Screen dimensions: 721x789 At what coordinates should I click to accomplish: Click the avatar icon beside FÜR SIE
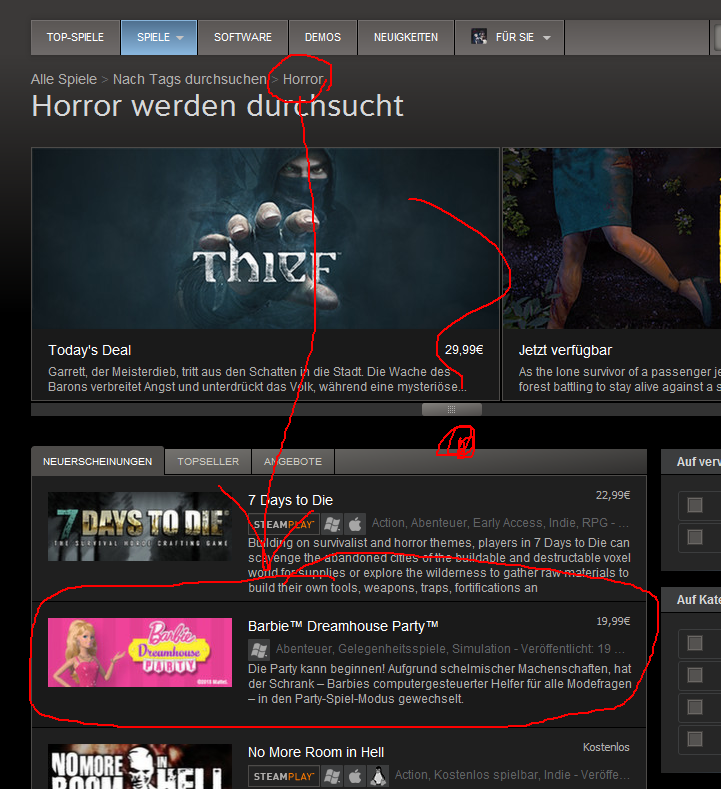pos(479,37)
